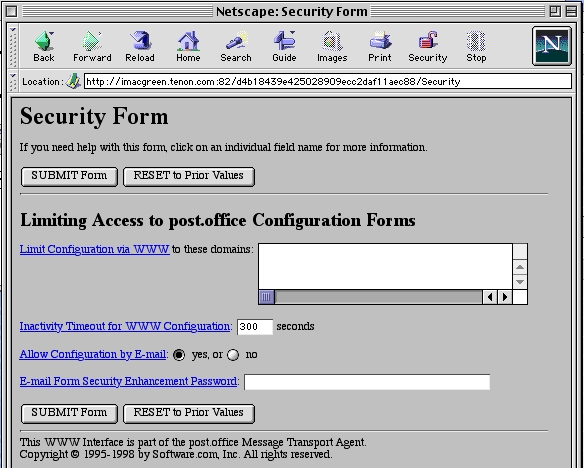
Task: Select no for Allow Configuration by E-mail
Action: [x=233, y=355]
